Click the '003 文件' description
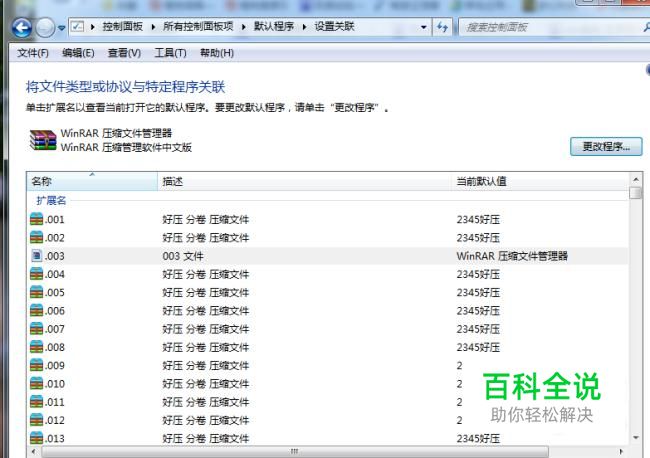Image resolution: width=650 pixels, height=458 pixels. coord(183,256)
